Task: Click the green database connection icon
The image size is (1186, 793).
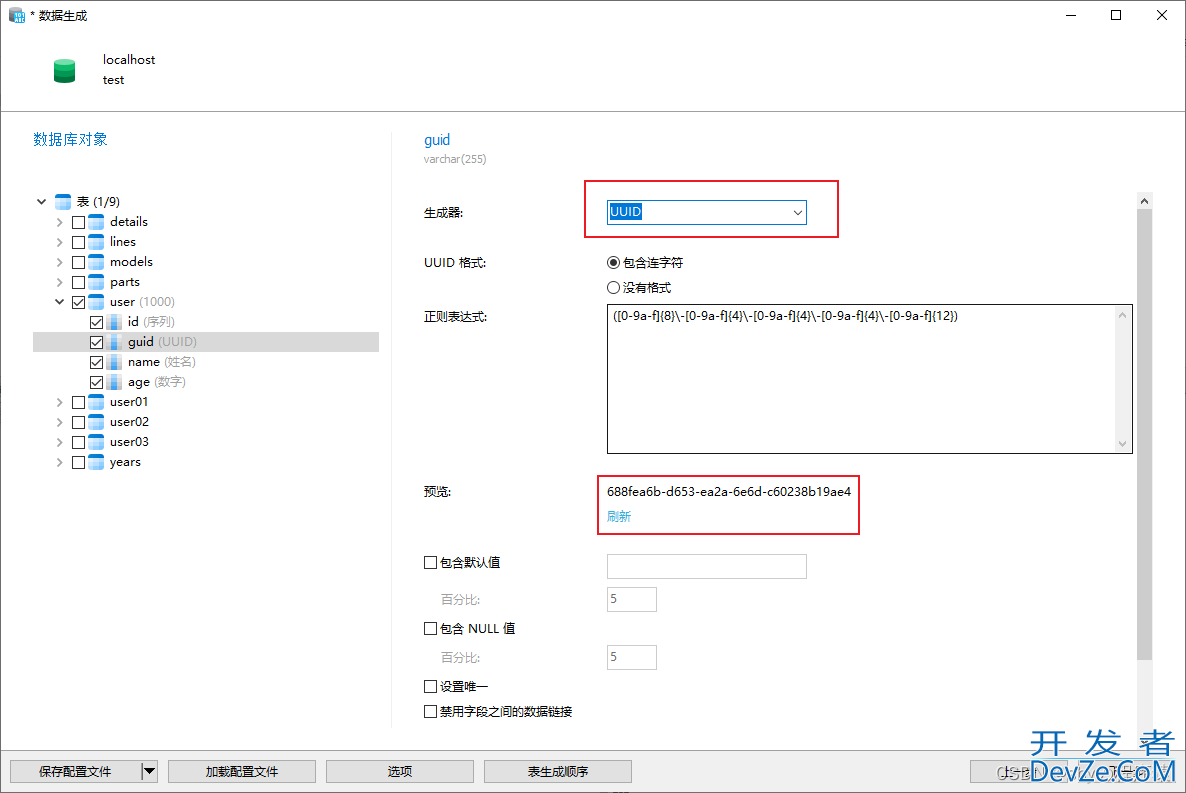Action: click(x=64, y=70)
